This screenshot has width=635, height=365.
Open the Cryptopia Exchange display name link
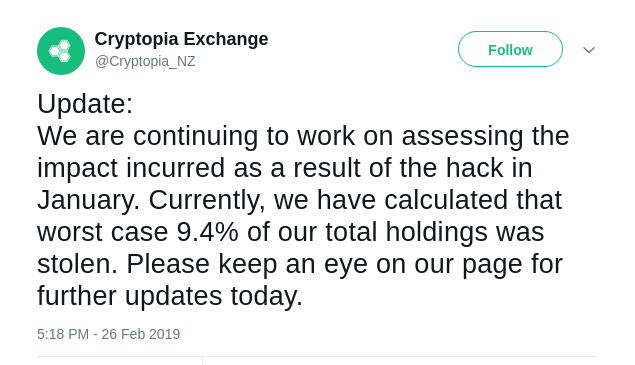[x=181, y=39]
